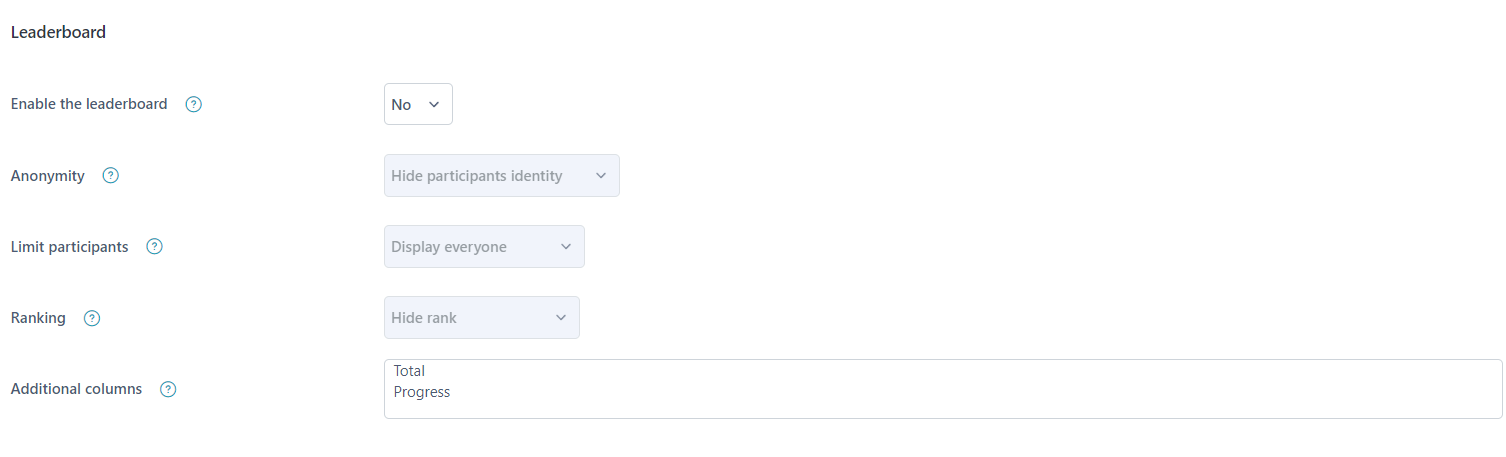View help for the Ranking setting

click(x=92, y=318)
